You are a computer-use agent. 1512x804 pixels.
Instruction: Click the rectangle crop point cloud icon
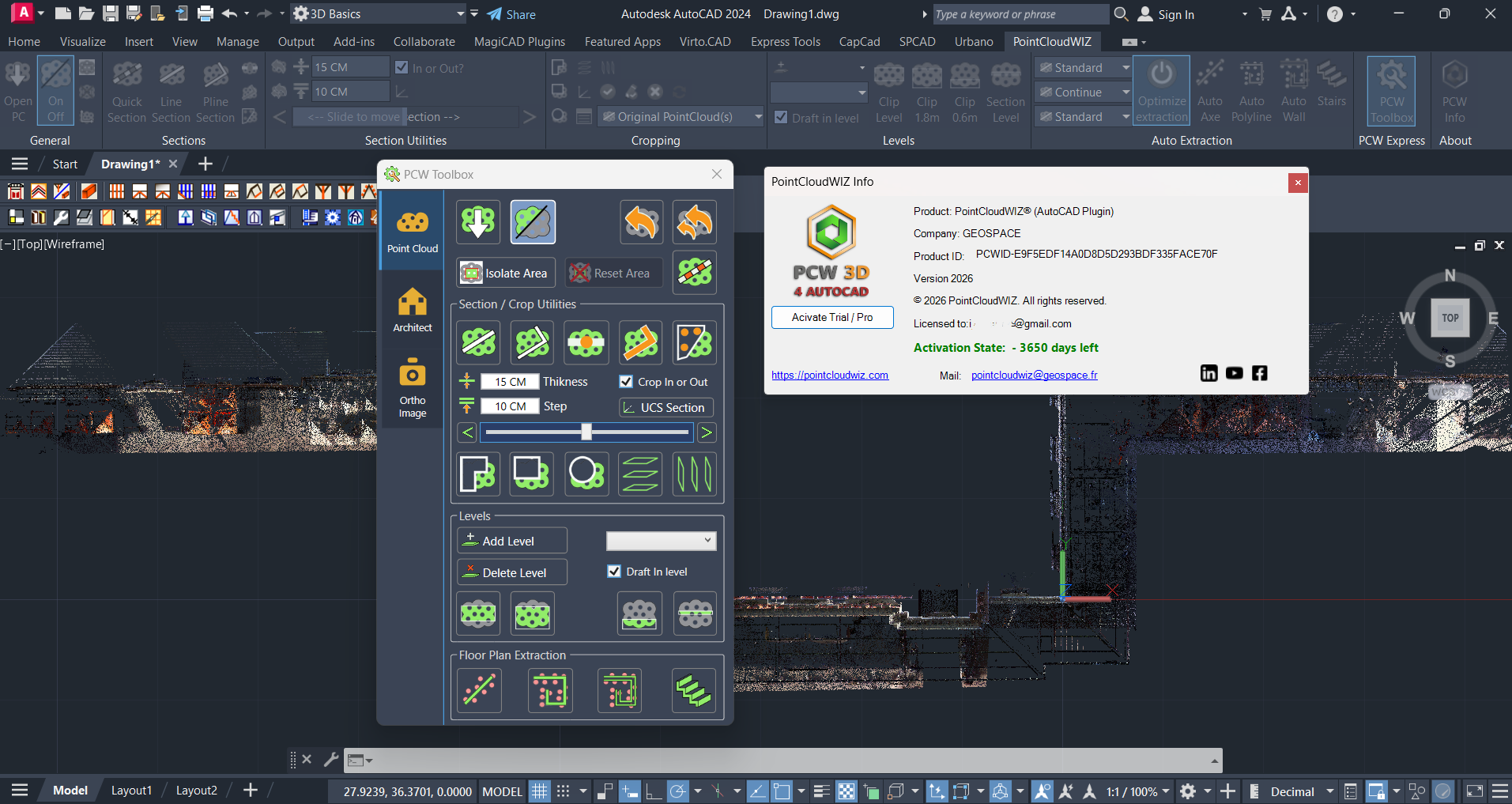point(532,474)
